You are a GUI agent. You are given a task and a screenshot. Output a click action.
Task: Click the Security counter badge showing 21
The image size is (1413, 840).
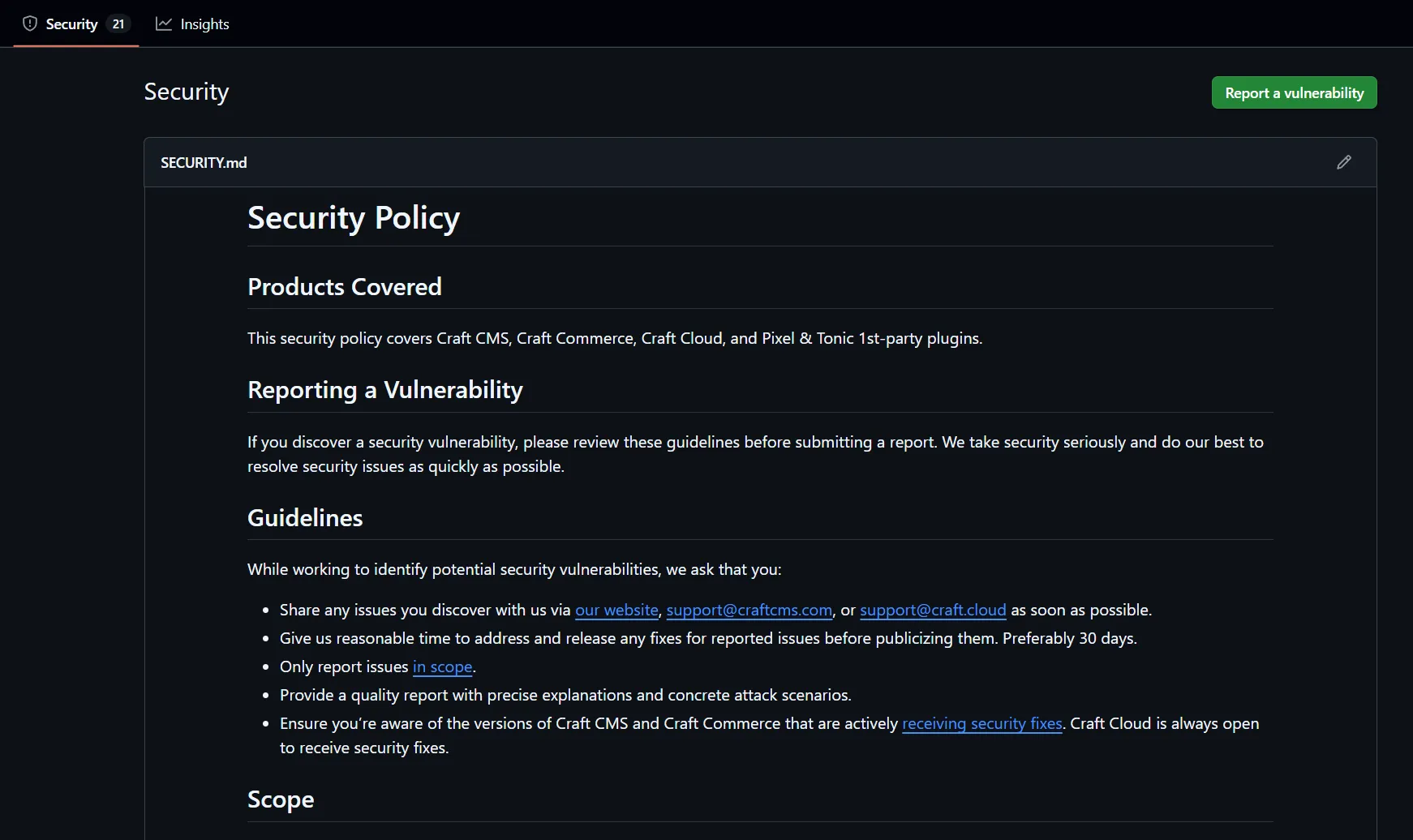118,24
